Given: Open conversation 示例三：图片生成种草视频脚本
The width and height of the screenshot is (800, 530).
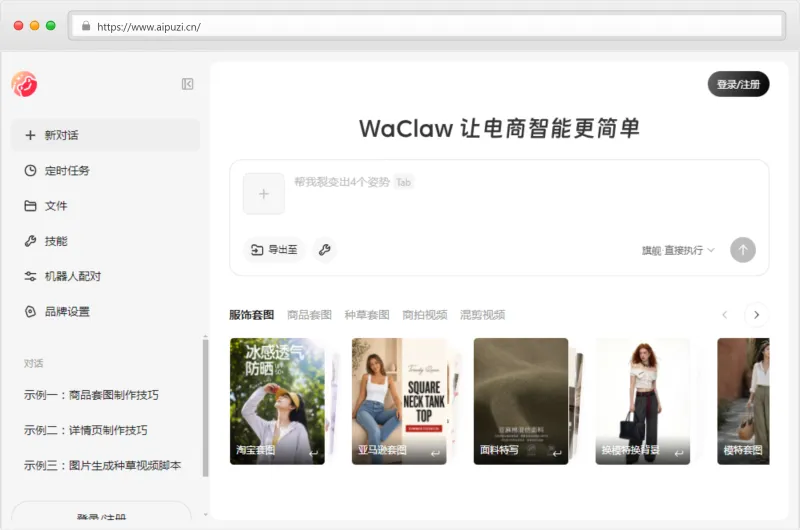Looking at the screenshot, I should (x=103, y=465).
